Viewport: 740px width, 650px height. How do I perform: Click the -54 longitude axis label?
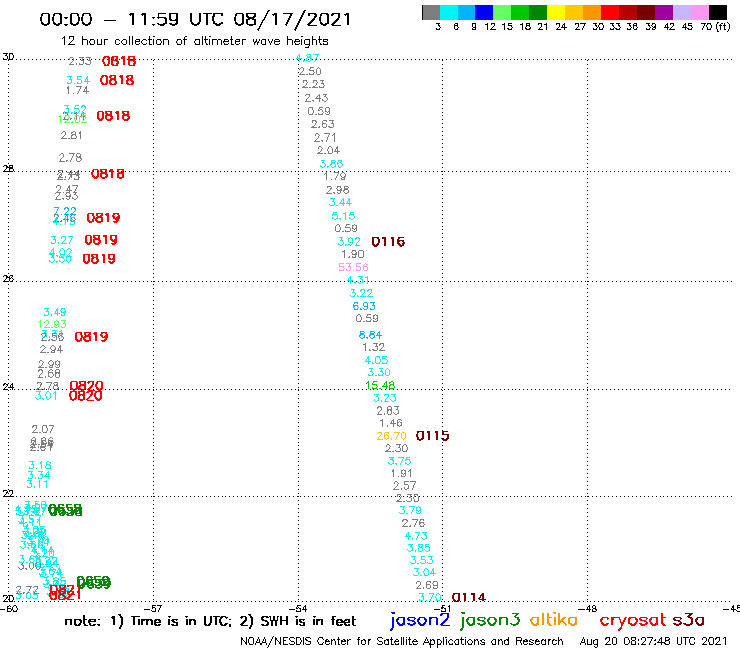(298, 609)
